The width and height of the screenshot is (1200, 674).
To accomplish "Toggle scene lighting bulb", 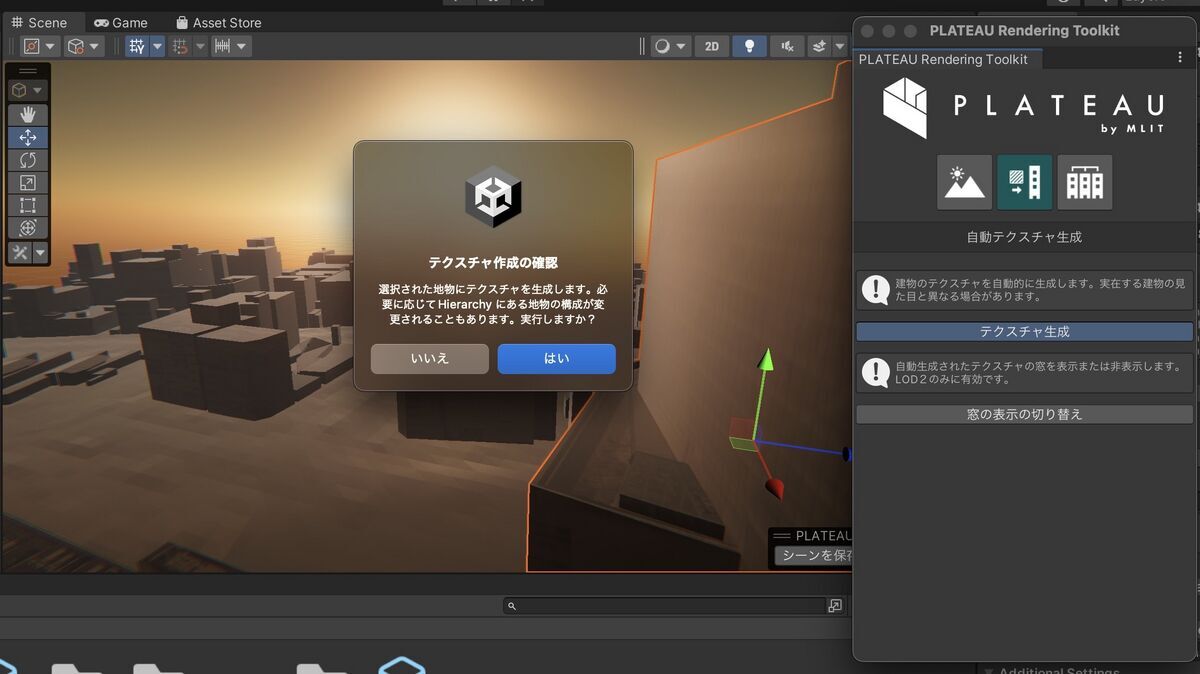I will (749, 46).
